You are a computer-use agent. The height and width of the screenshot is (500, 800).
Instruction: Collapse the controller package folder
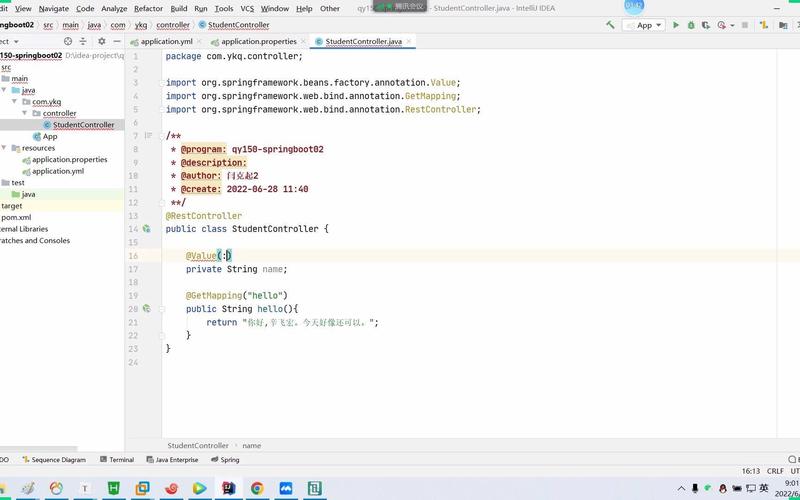[24, 113]
